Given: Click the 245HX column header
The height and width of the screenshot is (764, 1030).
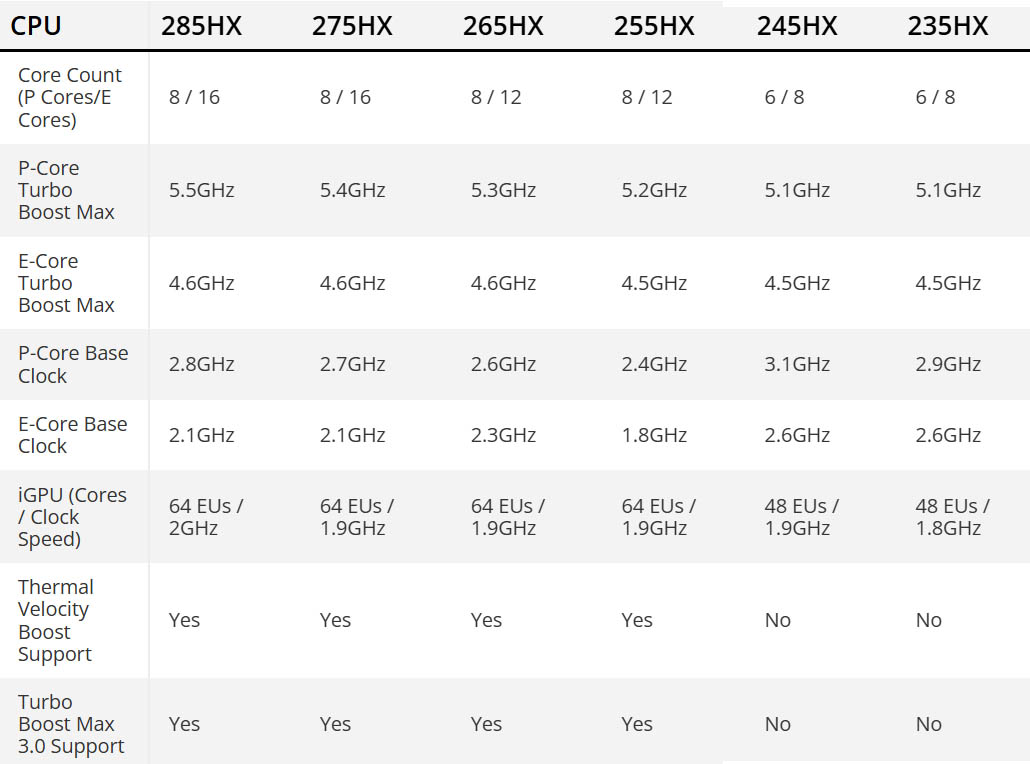Looking at the screenshot, I should 797,26.
